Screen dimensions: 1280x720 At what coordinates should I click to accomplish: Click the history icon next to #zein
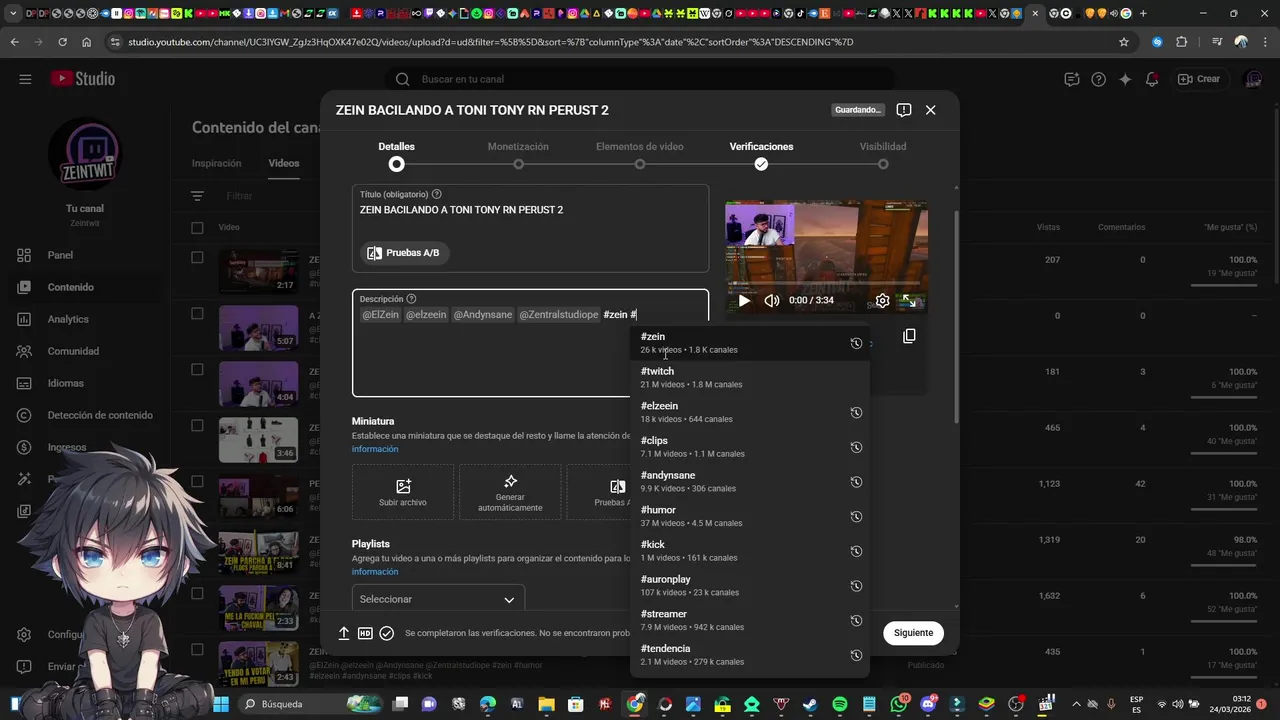[x=856, y=343]
